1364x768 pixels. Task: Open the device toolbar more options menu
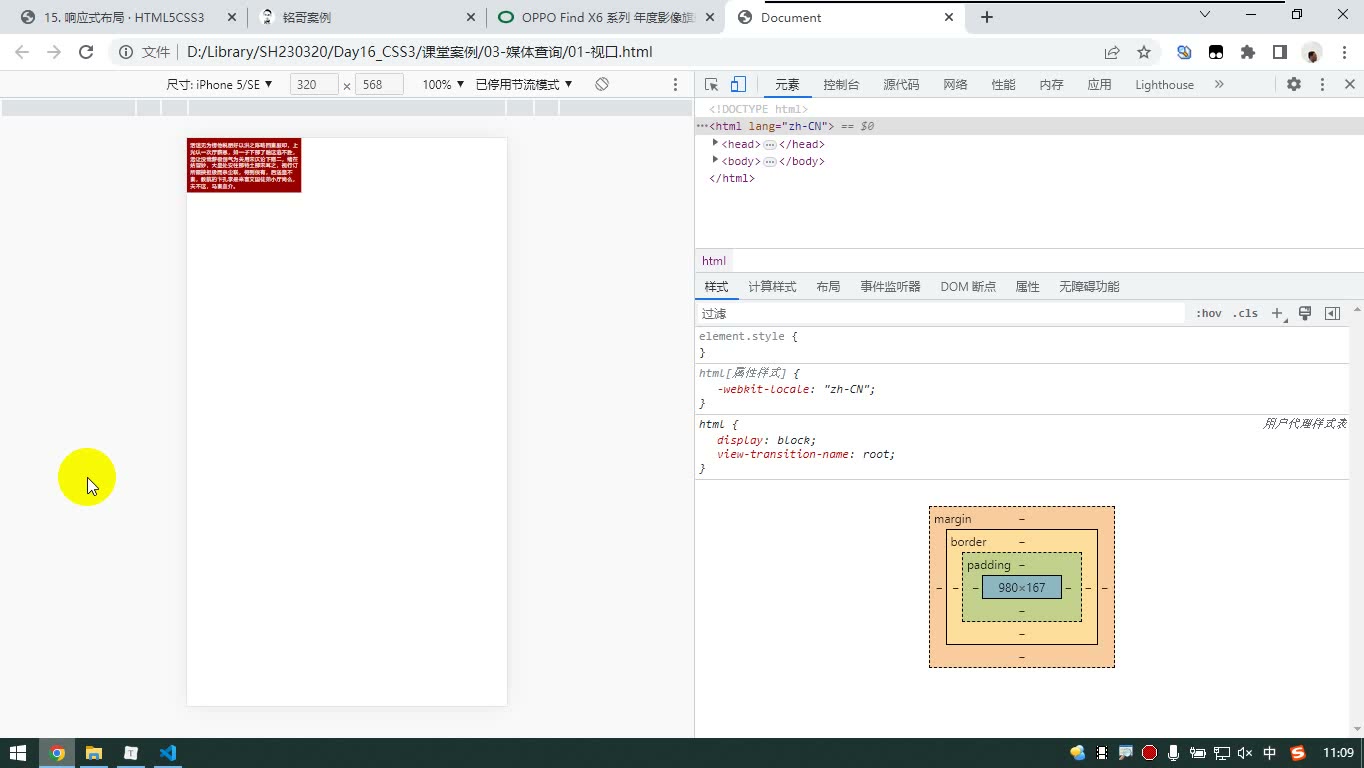[x=675, y=85]
